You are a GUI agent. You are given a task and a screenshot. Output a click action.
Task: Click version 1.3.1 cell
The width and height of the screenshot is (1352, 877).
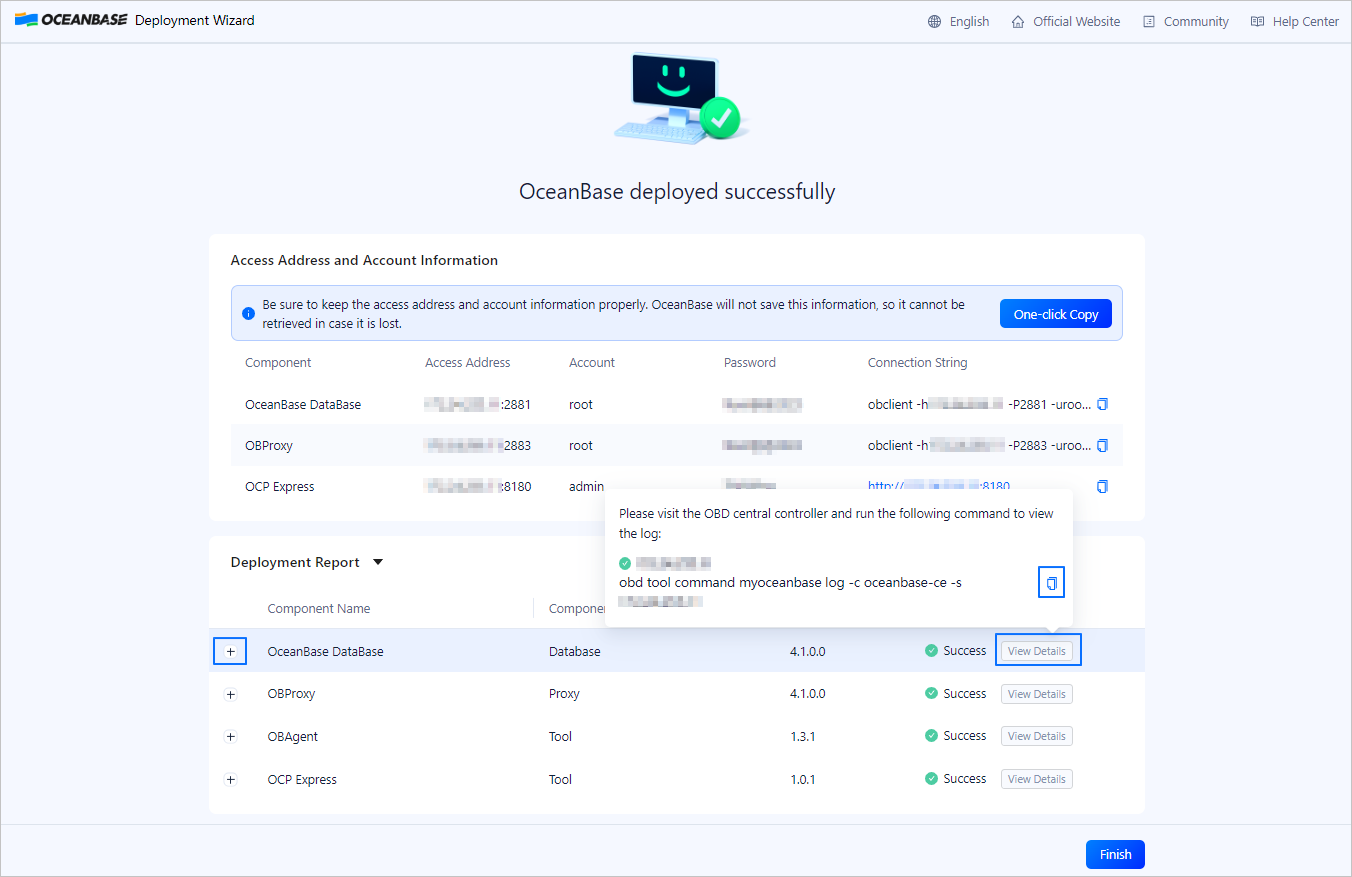tap(803, 737)
